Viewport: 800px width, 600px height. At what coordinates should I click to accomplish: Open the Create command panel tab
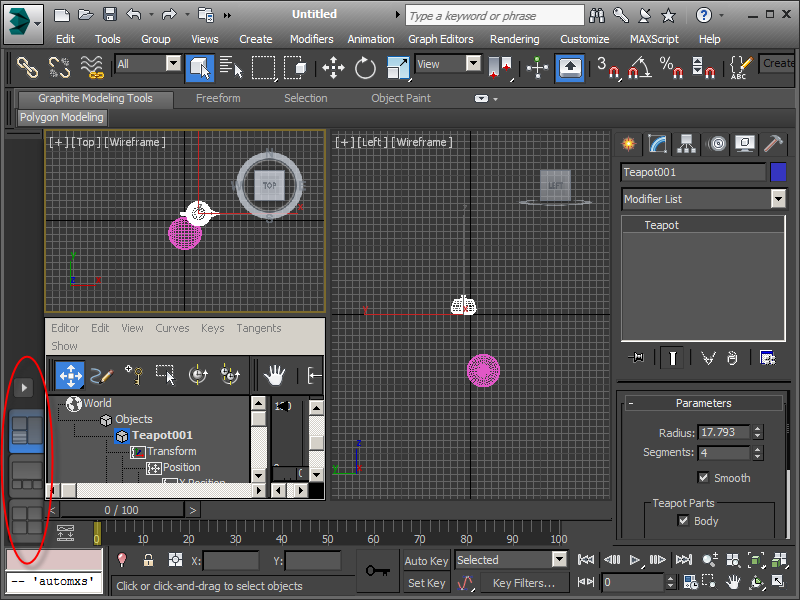click(629, 144)
